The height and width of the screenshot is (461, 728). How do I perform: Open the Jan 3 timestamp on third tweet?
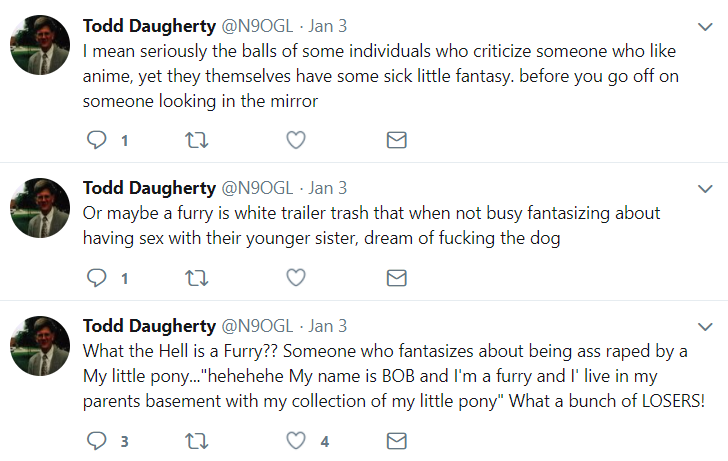(328, 326)
